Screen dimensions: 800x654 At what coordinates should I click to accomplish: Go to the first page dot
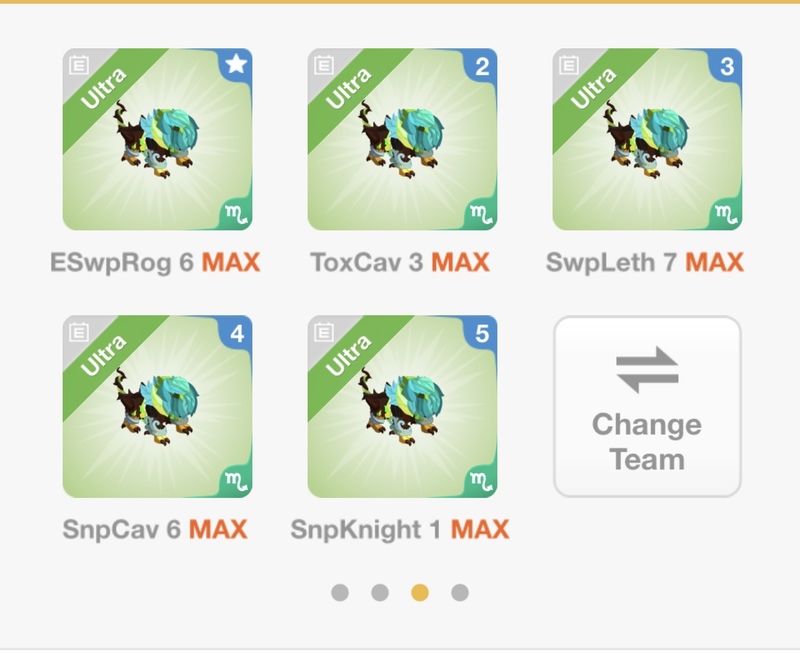[340, 593]
